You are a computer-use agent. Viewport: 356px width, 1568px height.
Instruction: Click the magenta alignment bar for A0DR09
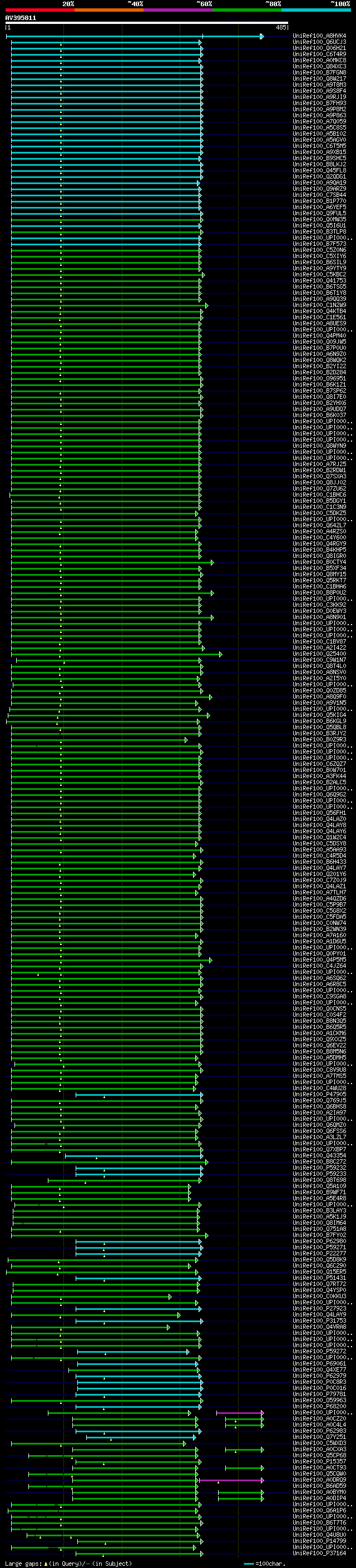pos(231,1480)
